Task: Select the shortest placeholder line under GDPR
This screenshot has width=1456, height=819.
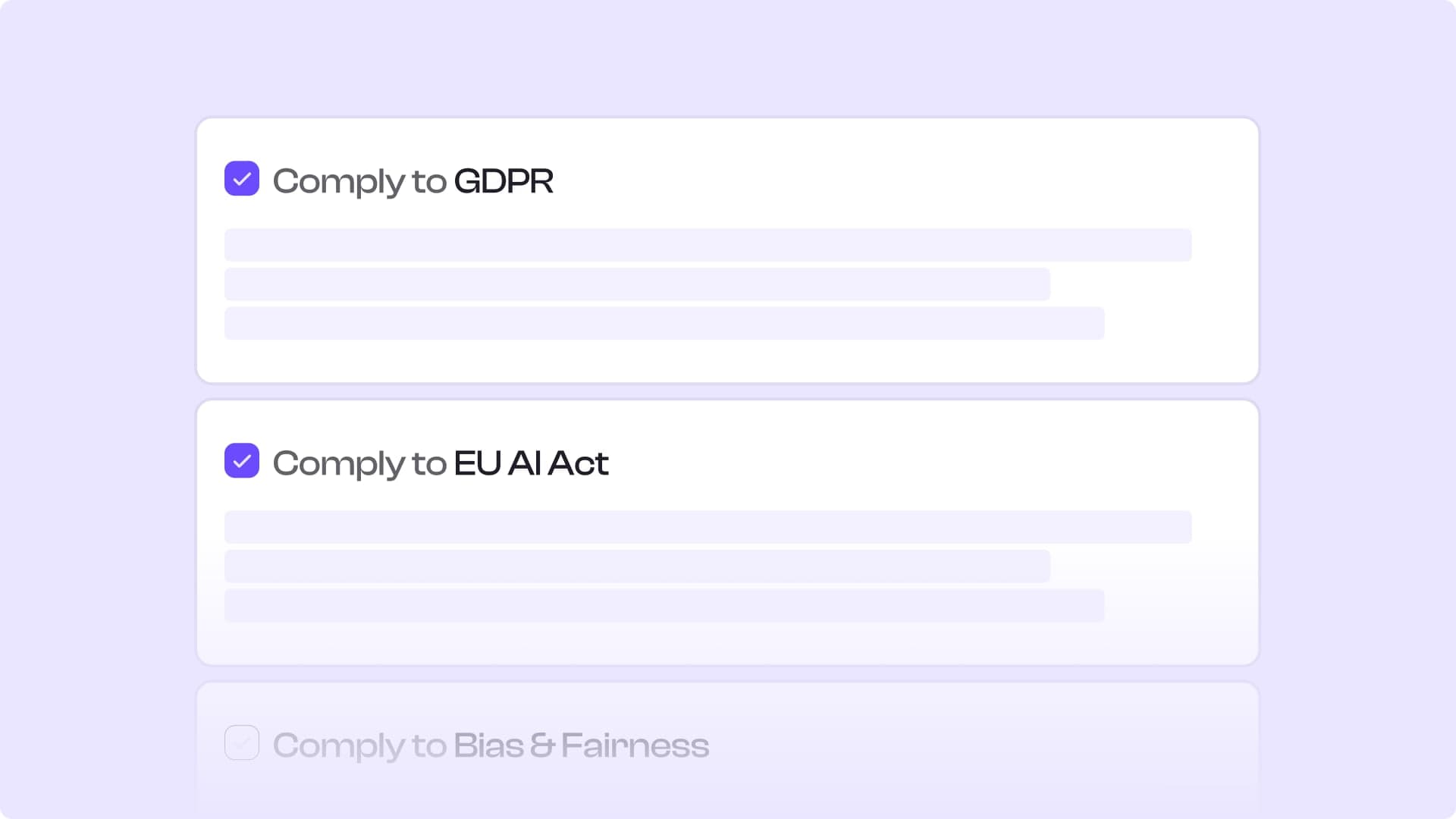Action: pyautogui.click(x=637, y=284)
